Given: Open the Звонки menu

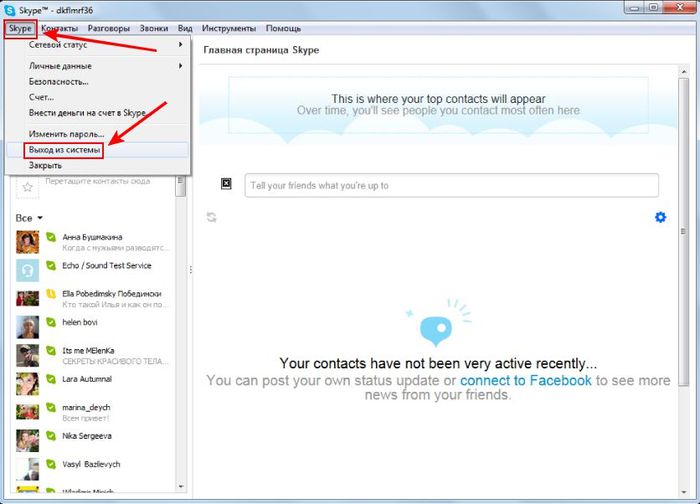Looking at the screenshot, I should click(x=154, y=29).
